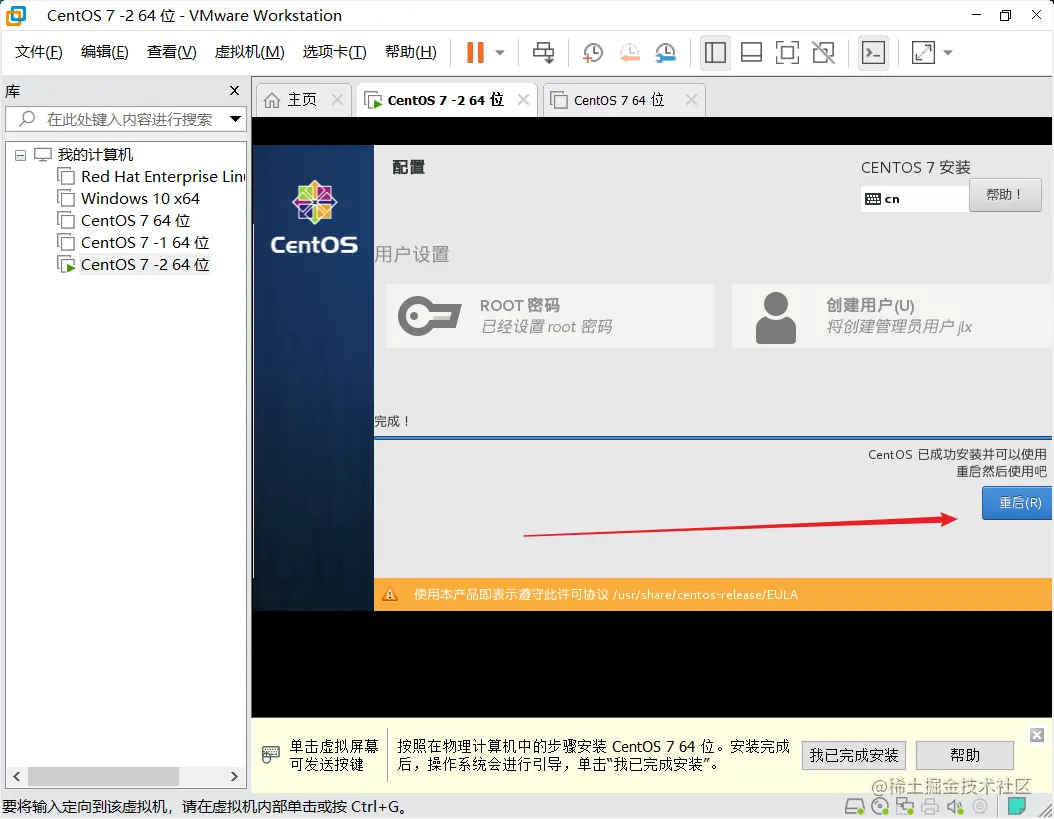Image resolution: width=1054 pixels, height=819 pixels.
Task: Click the CD/DVD drive status icon
Action: (880, 806)
